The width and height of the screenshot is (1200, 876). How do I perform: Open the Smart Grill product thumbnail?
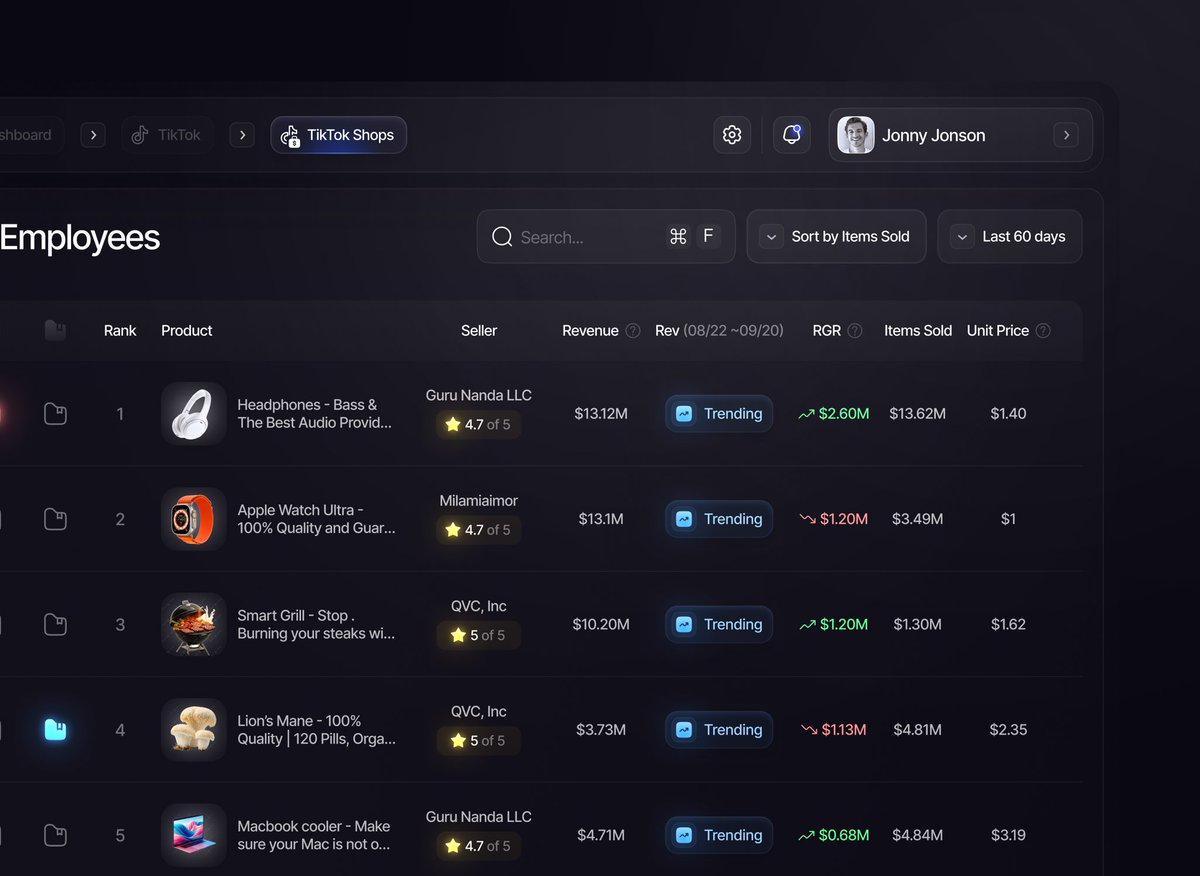click(x=194, y=624)
